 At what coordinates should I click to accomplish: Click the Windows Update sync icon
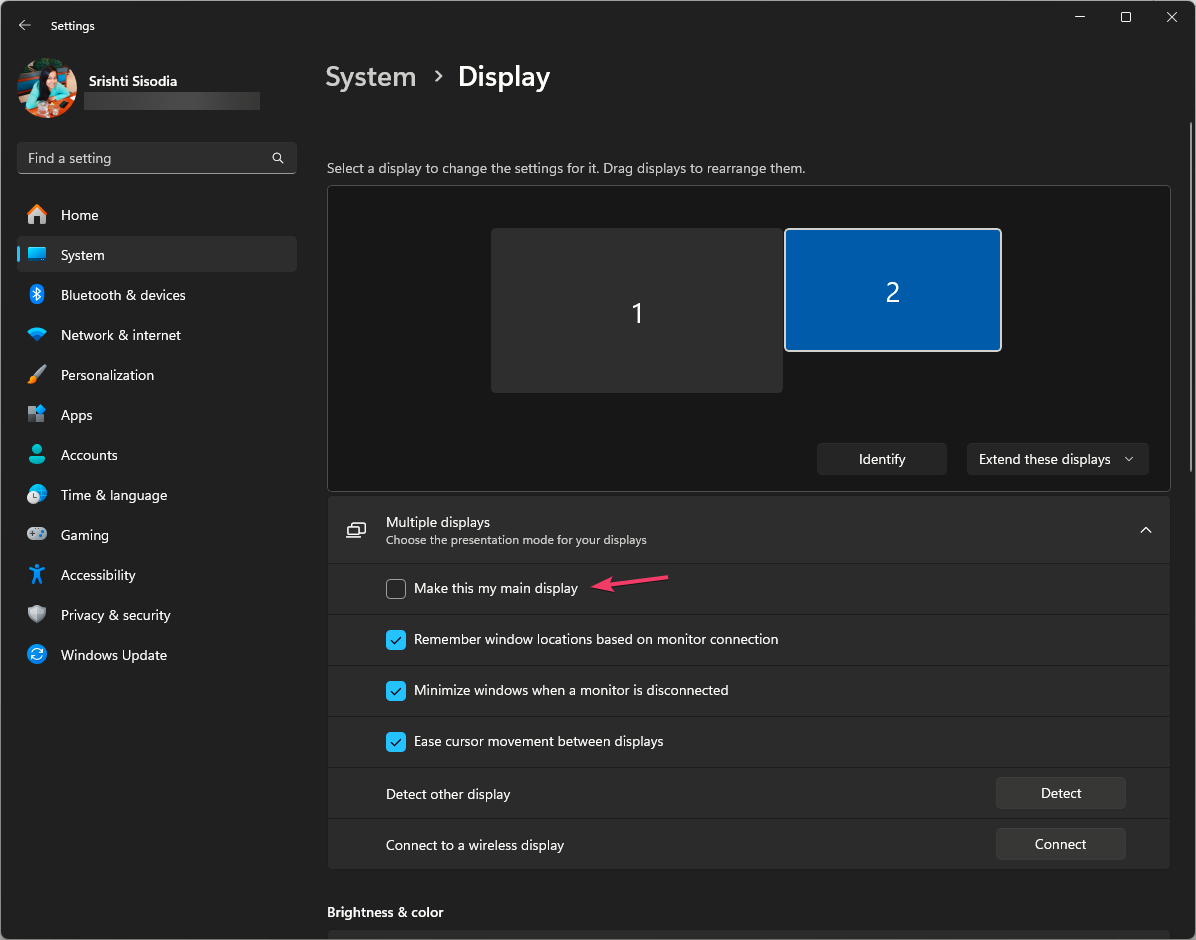click(x=37, y=655)
